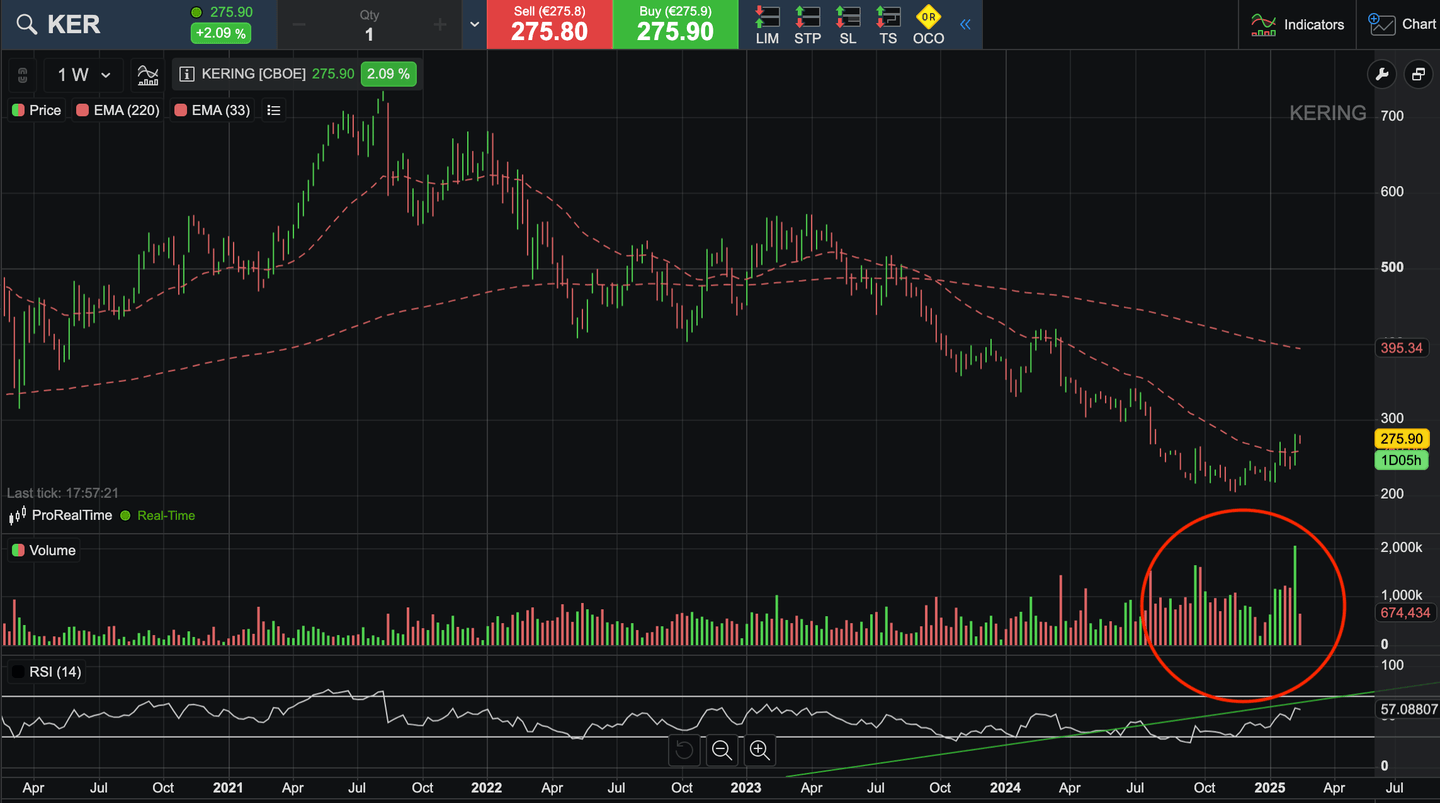This screenshot has width=1440, height=803.
Task: Click the detach window icon
Action: 1417,74
